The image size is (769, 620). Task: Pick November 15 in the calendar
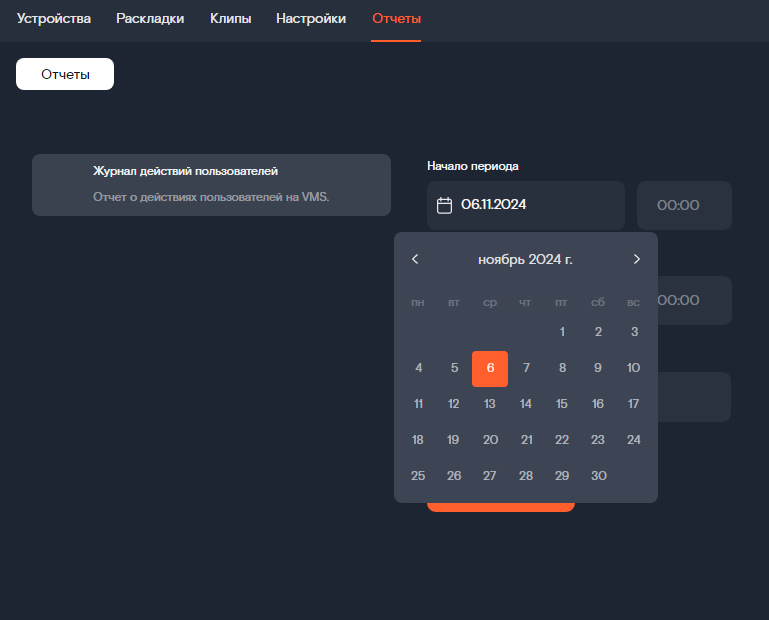click(562, 404)
